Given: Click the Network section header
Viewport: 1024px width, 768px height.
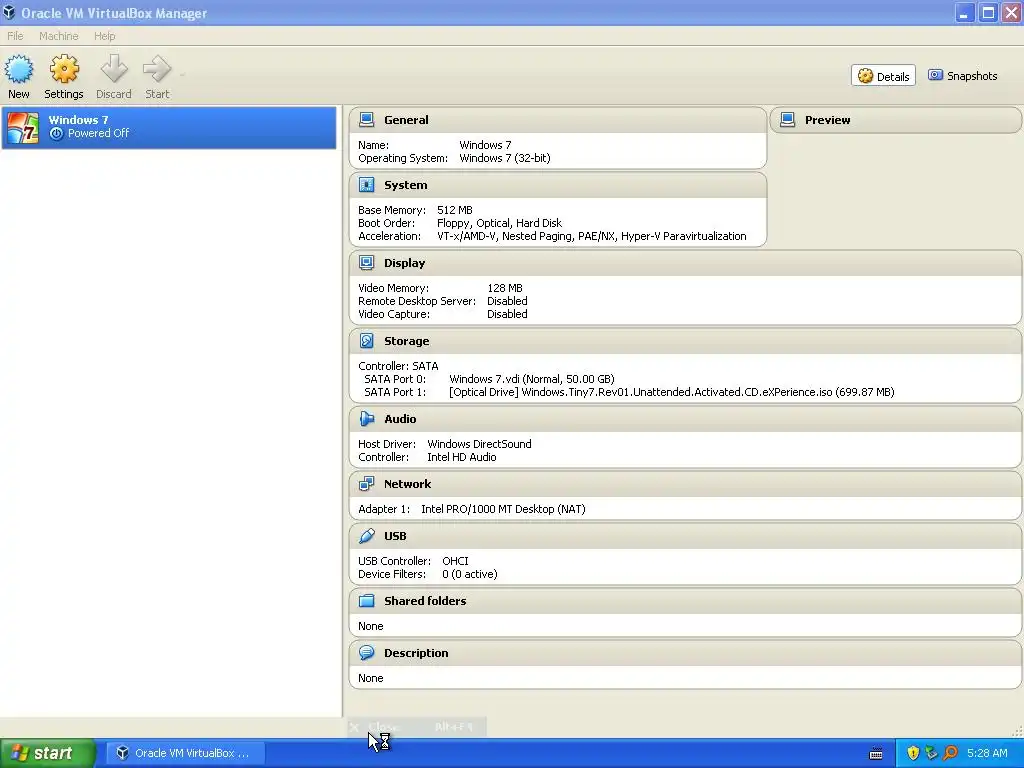Looking at the screenshot, I should coord(685,484).
